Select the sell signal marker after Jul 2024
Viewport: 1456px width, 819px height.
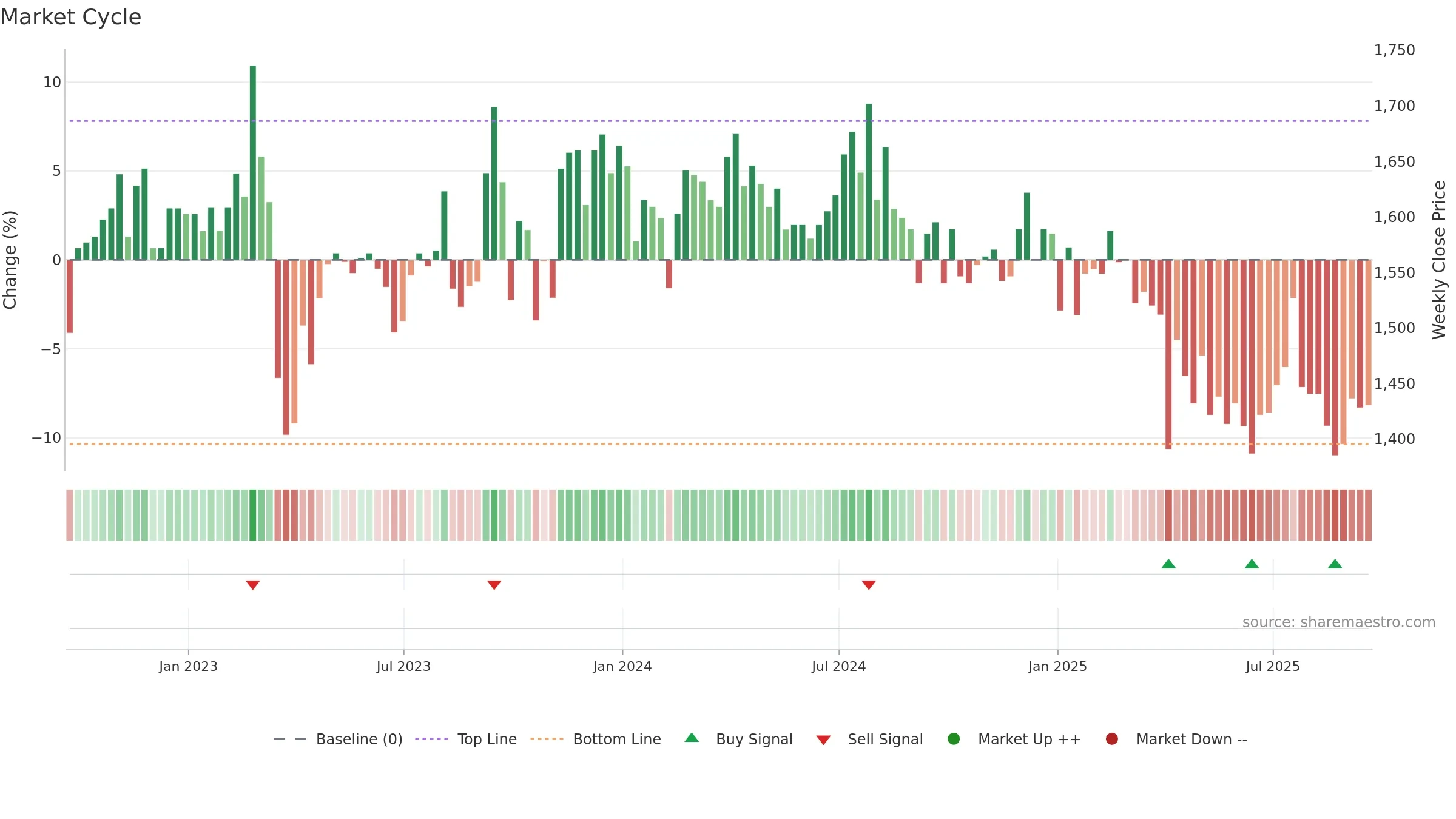click(869, 585)
